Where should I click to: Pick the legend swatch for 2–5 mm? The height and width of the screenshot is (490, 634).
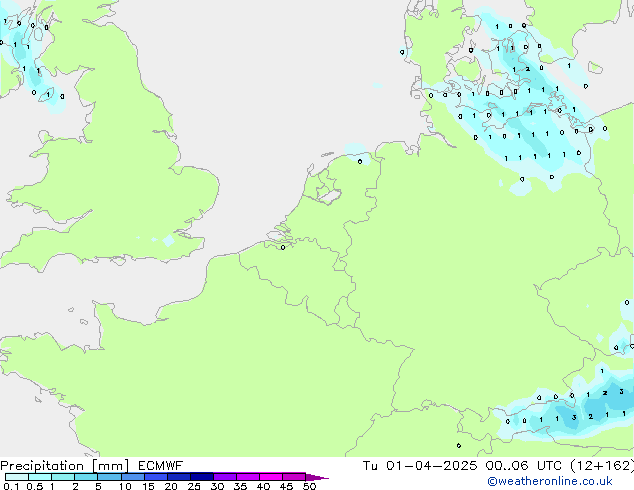pyautogui.click(x=86, y=477)
